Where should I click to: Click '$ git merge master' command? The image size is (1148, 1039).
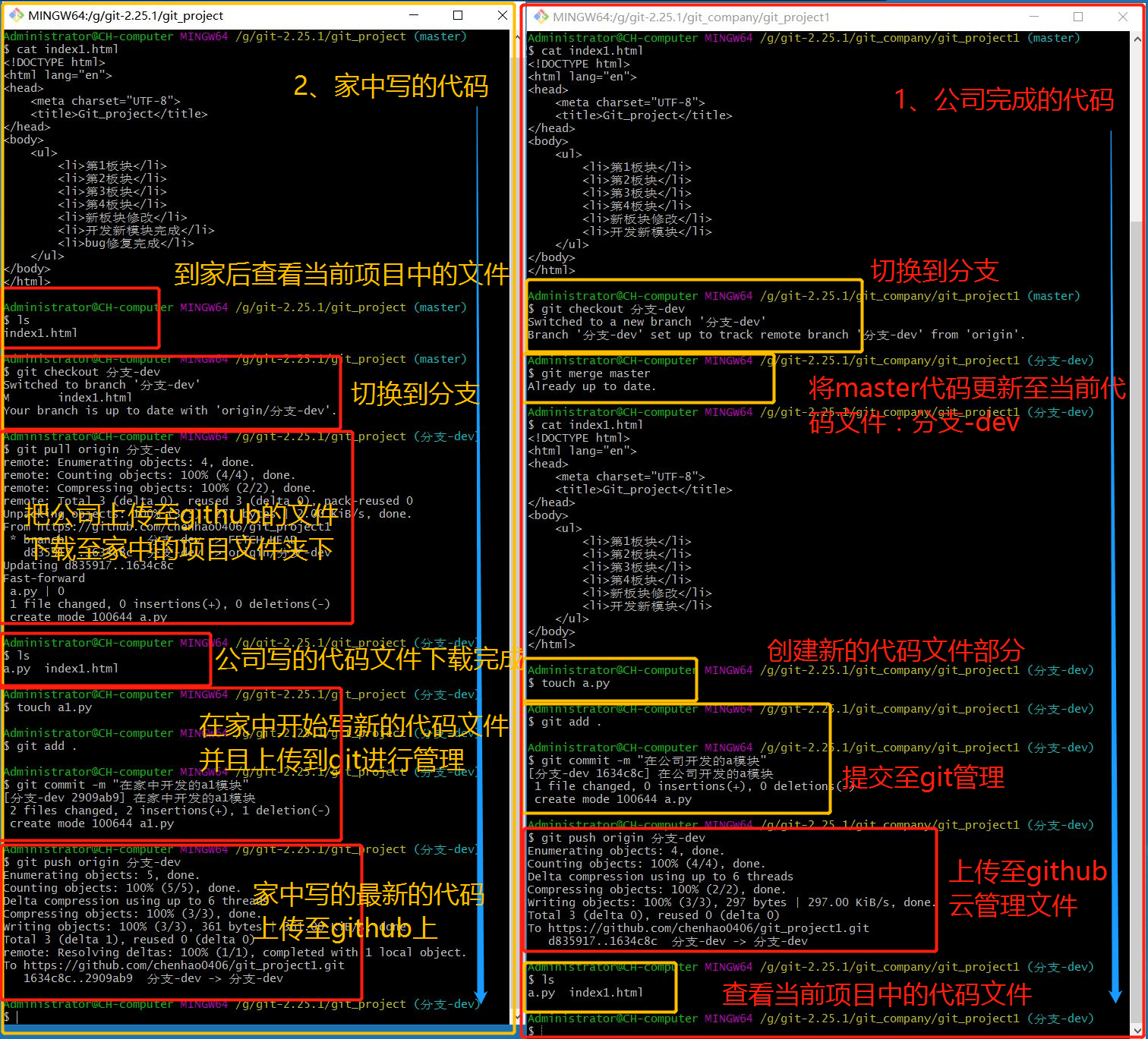(x=589, y=373)
